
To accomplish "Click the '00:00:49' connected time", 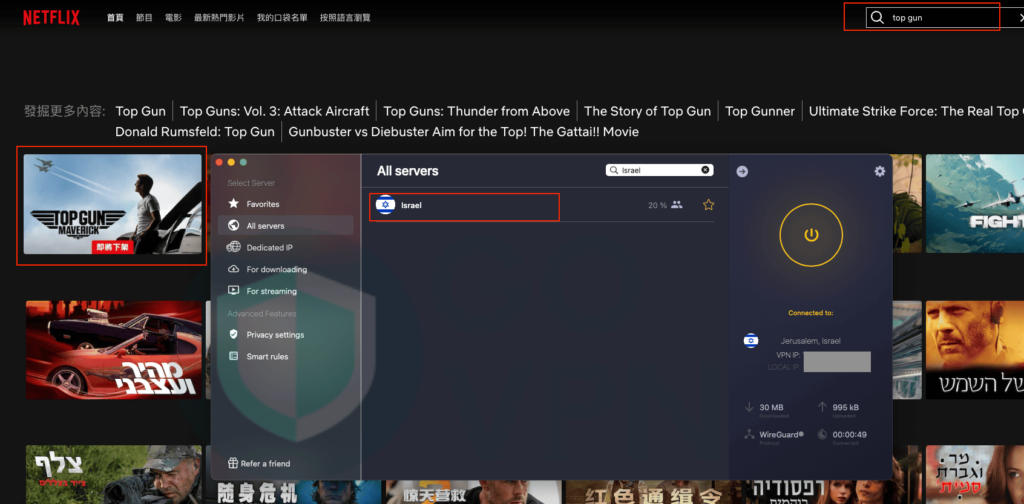I will tap(850, 434).
